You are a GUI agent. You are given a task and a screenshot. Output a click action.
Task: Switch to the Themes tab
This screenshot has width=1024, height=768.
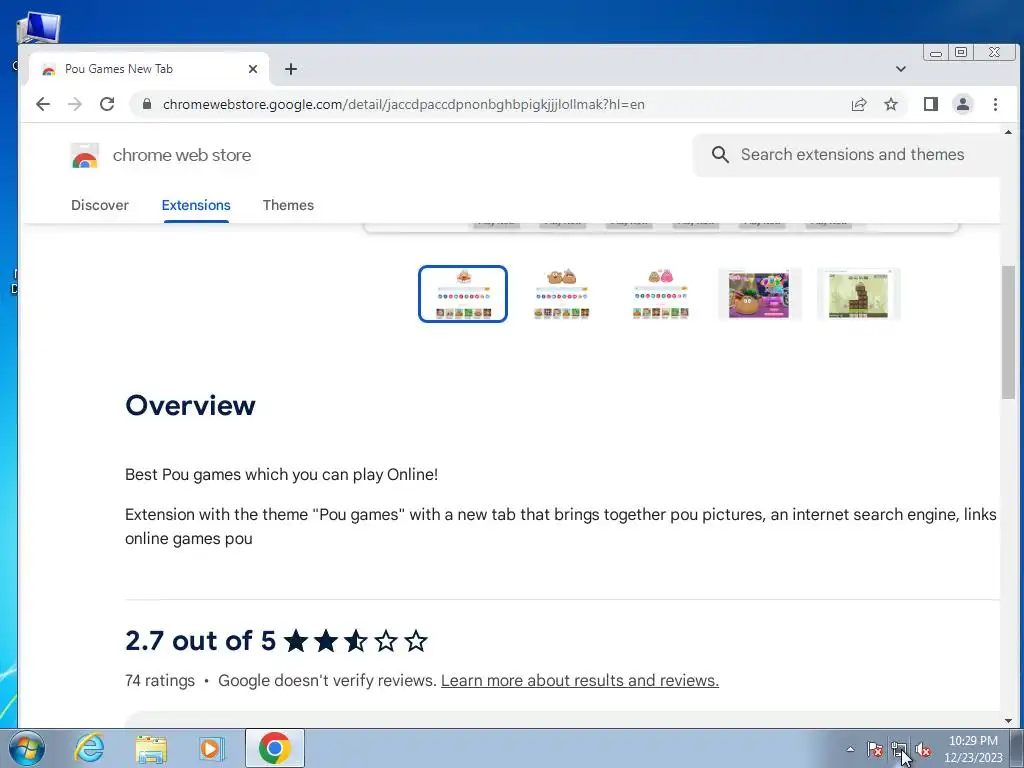(x=288, y=205)
